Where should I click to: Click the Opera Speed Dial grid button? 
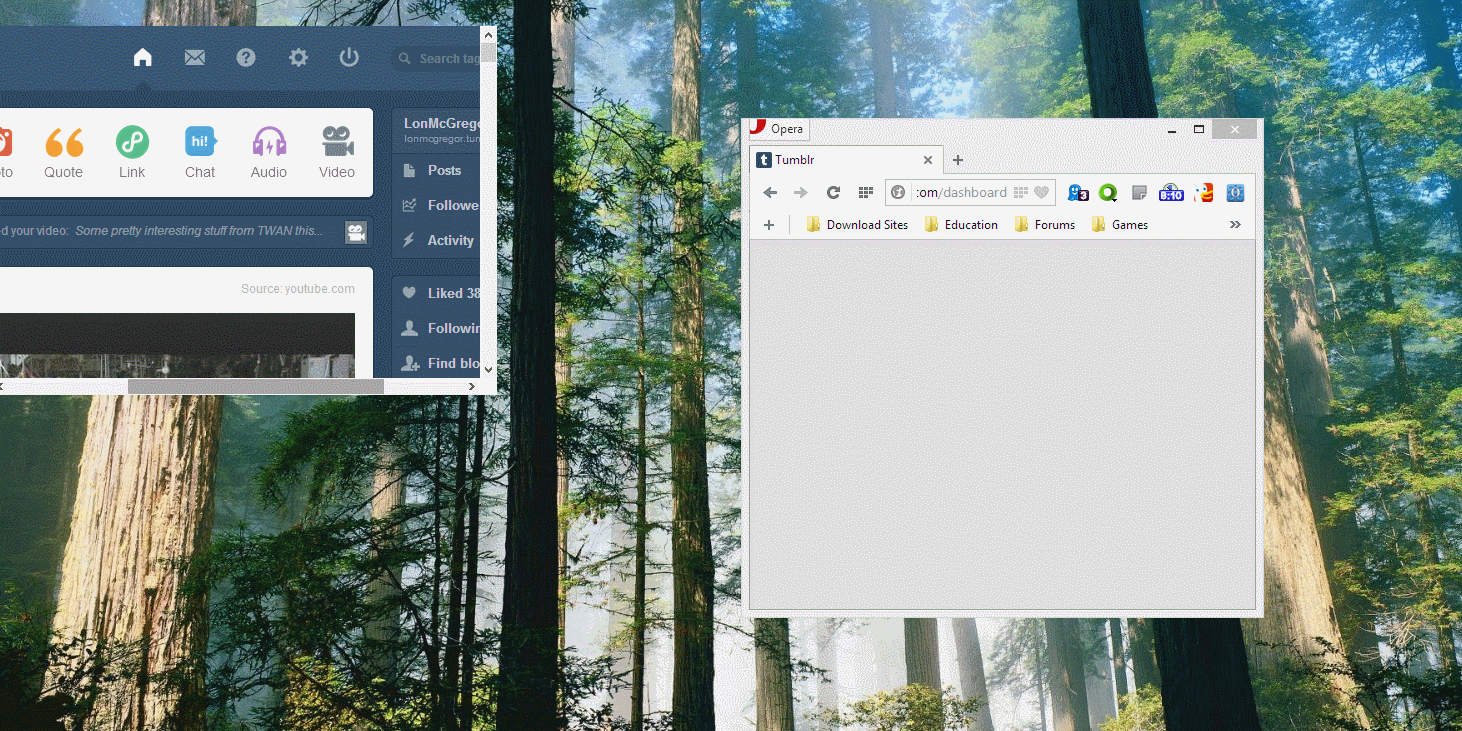click(866, 193)
